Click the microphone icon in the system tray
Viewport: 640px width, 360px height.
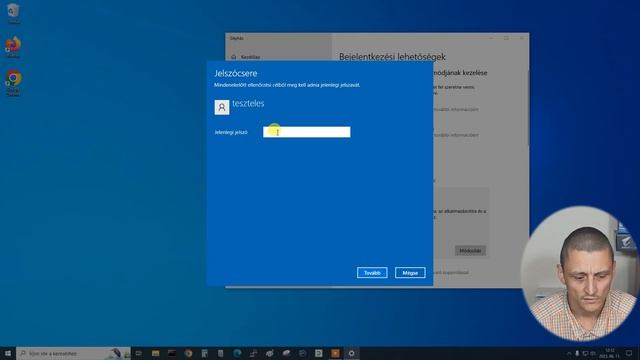pyautogui.click(x=577, y=353)
